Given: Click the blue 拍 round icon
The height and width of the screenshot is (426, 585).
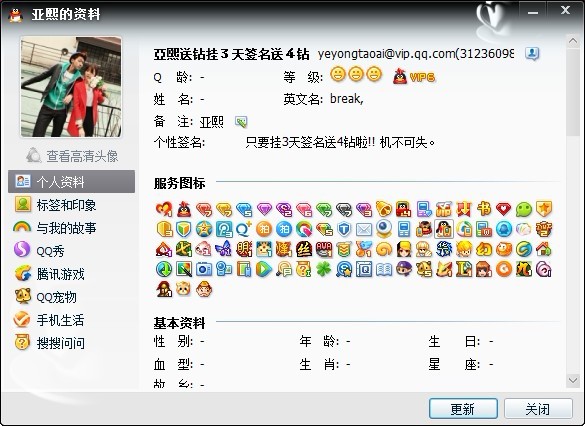Looking at the screenshot, I should [284, 229].
